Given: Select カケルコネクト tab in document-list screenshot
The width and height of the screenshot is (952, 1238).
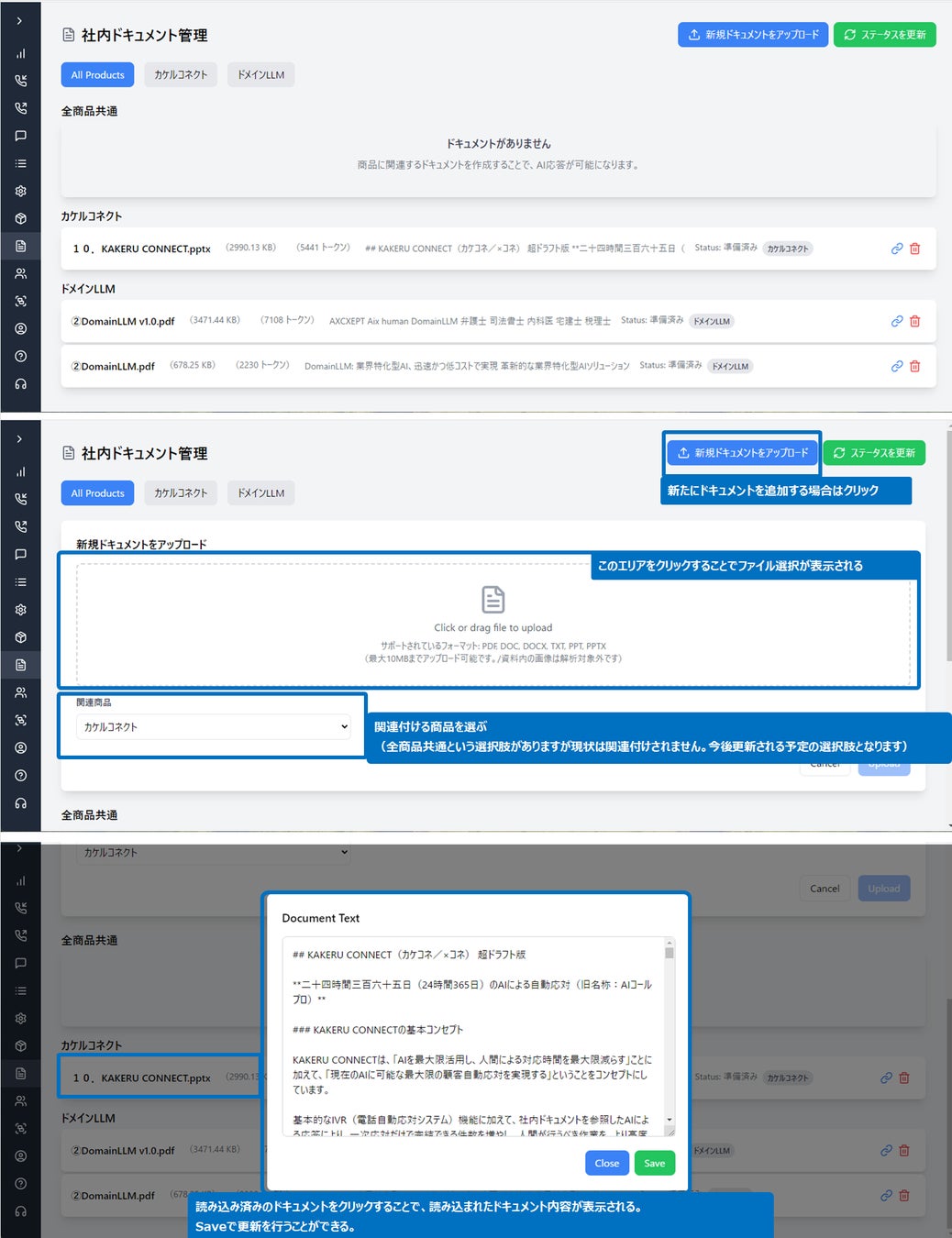Looking at the screenshot, I should (181, 75).
